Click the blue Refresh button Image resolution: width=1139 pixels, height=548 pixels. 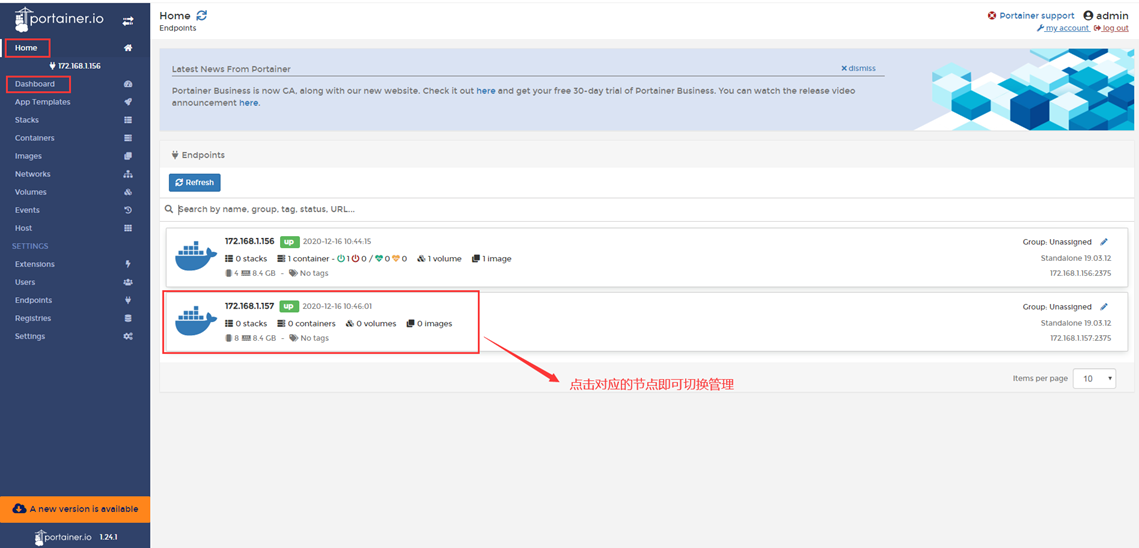[195, 183]
